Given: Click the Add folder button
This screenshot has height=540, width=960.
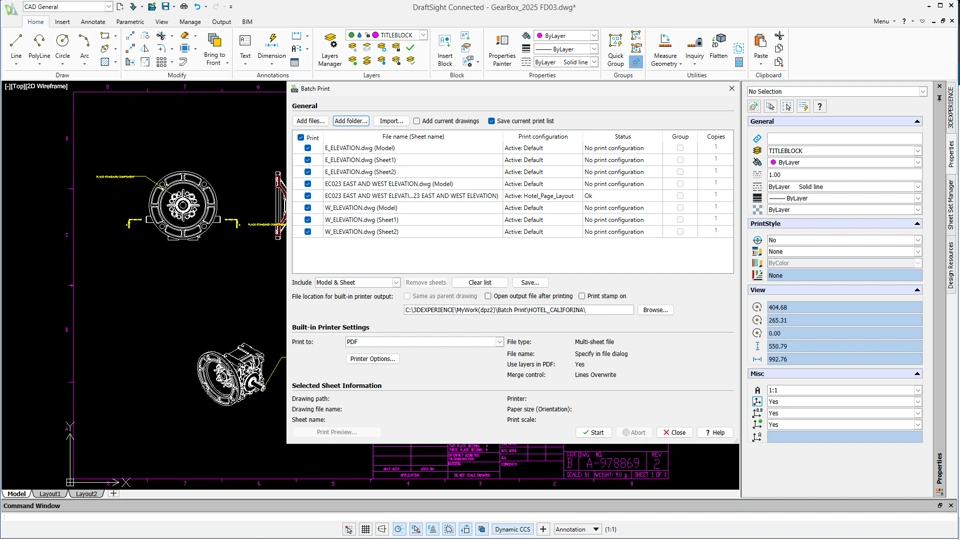Looking at the screenshot, I should click(351, 121).
